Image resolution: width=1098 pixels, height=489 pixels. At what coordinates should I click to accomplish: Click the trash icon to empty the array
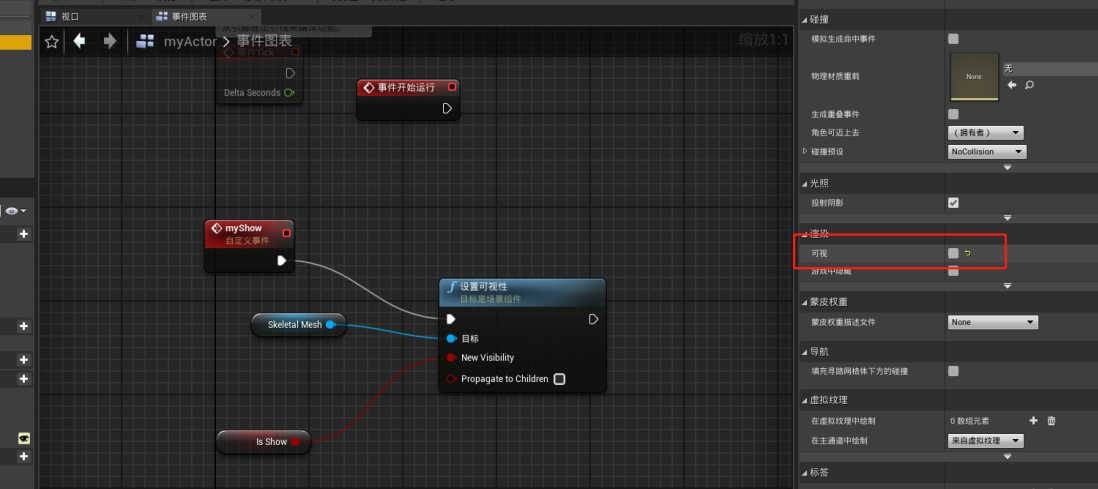click(x=1051, y=421)
